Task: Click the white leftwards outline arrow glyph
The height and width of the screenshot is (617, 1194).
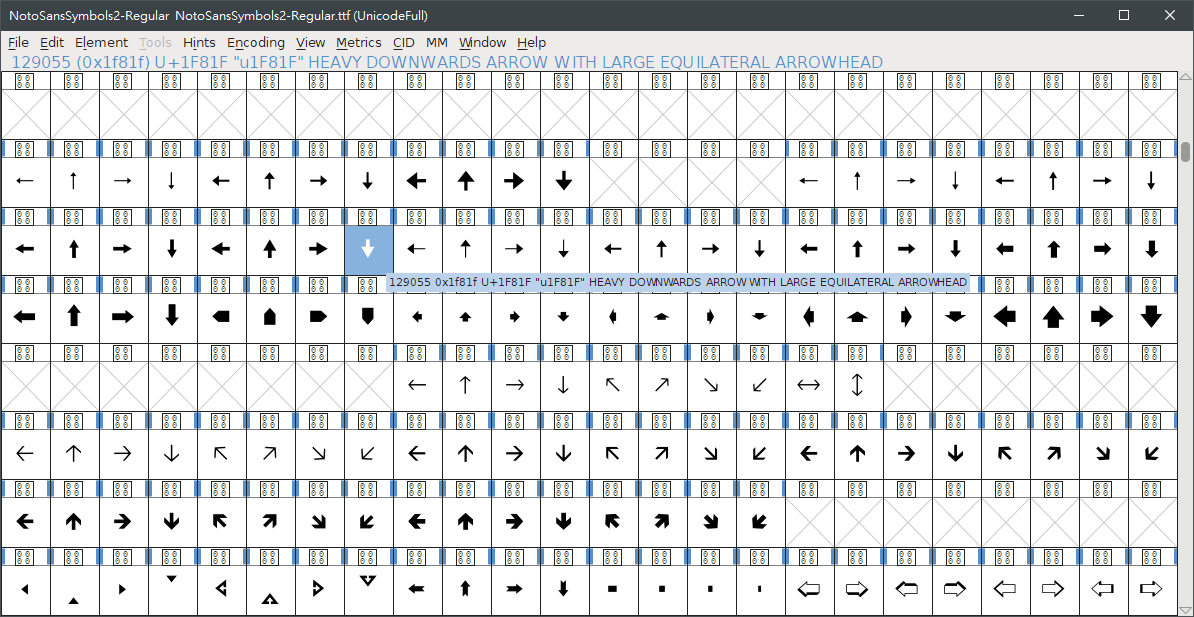Action: click(808, 589)
